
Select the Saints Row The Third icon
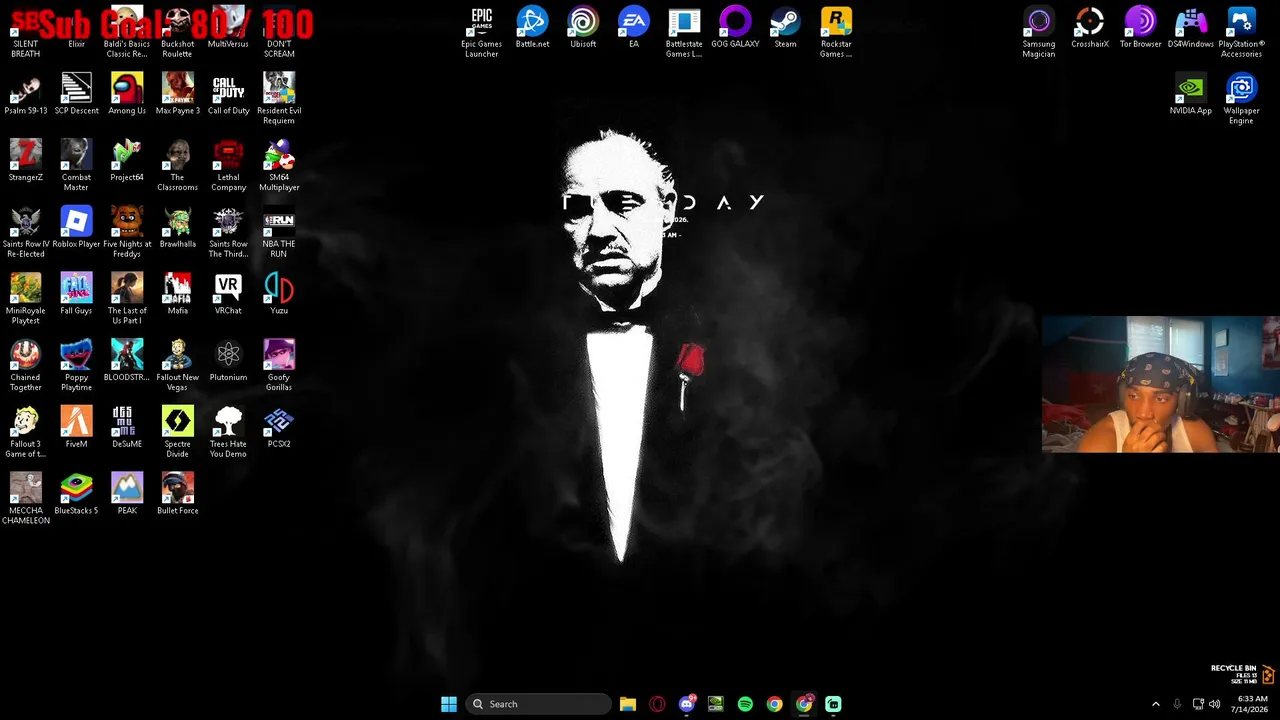228,233
